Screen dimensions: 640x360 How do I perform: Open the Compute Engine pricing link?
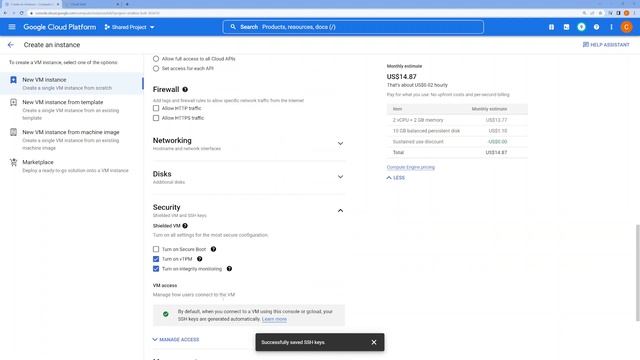point(411,167)
